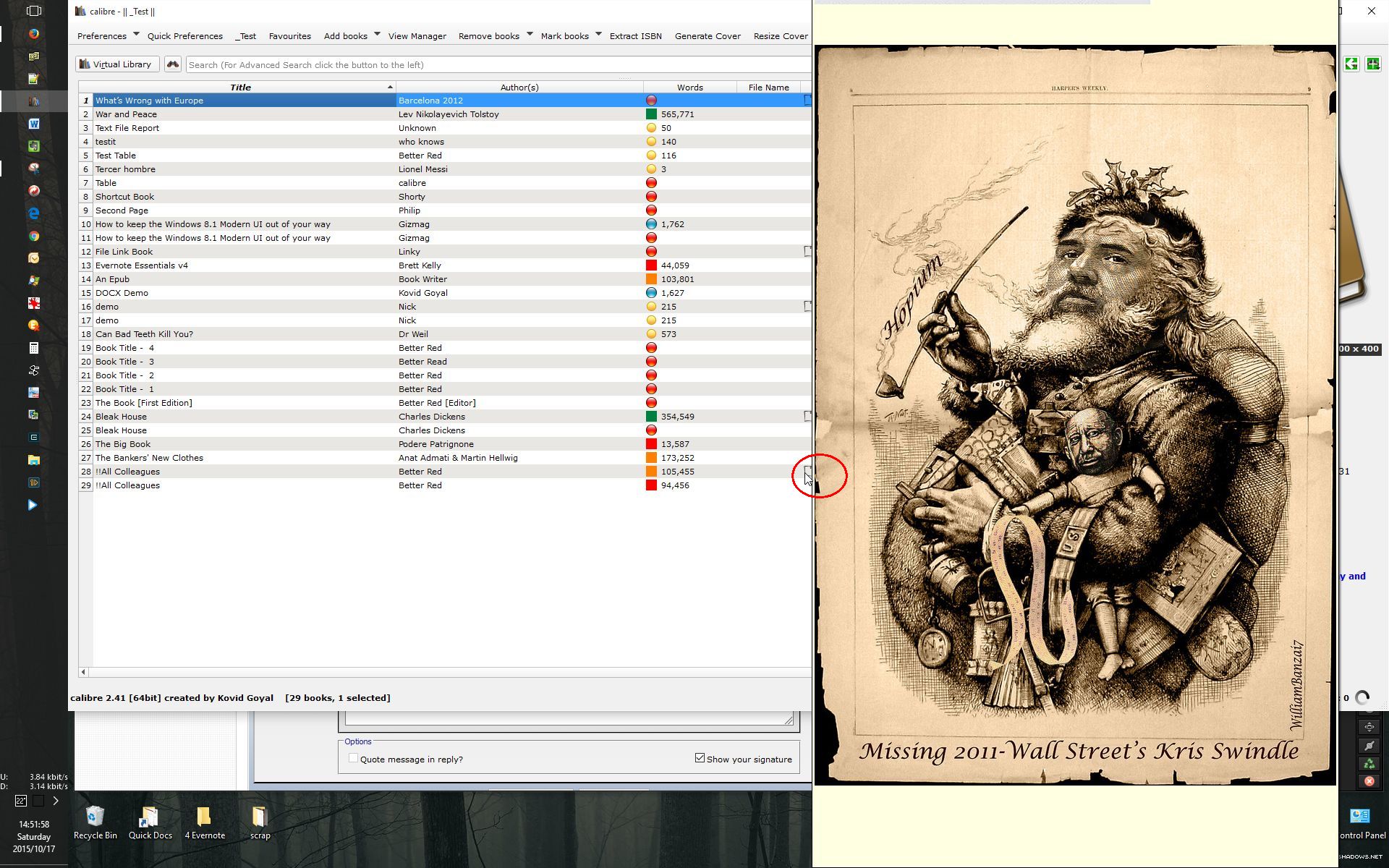This screenshot has height=868, width=1389.
Task: Click green swatch for War and Peace
Action: (x=651, y=114)
